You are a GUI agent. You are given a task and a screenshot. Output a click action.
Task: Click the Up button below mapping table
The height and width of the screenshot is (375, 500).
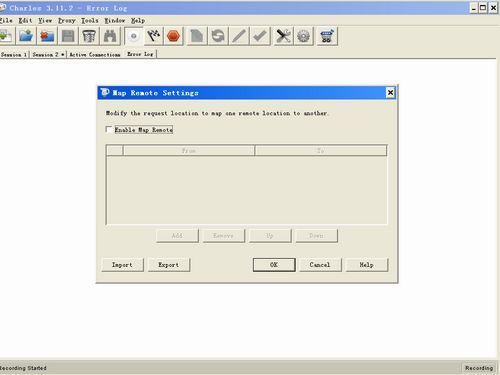[270, 236]
